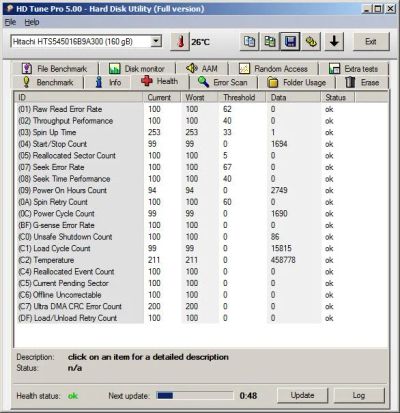Expand the Hitachi drive selection dropdown
Image resolution: width=400 pixels, height=413 pixels.
[x=156, y=42]
